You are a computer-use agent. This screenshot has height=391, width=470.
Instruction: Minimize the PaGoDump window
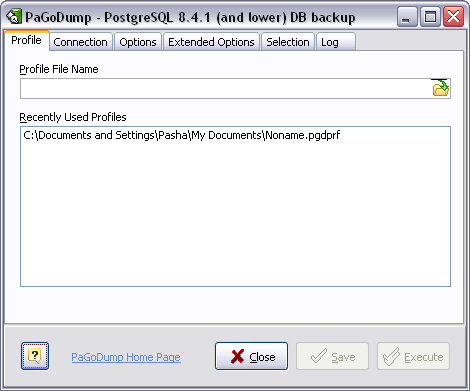coord(407,17)
